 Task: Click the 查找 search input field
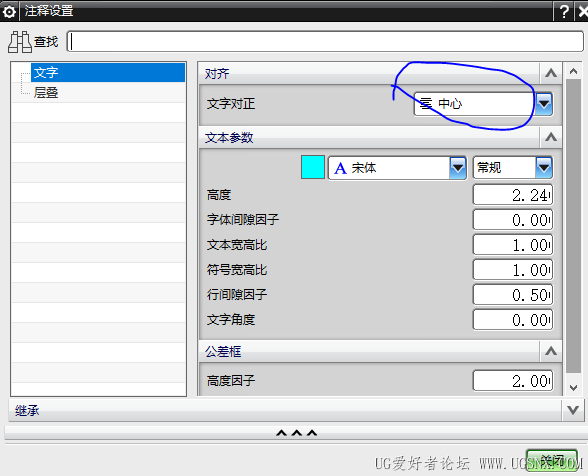tap(325, 42)
